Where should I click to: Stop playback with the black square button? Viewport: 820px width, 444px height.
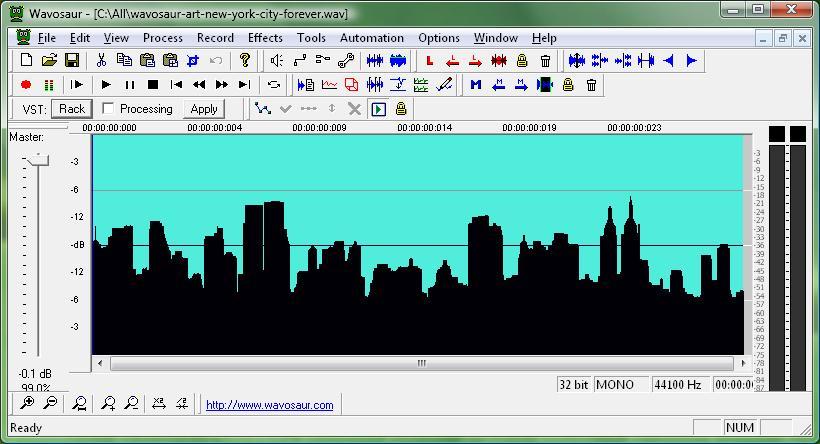(x=153, y=85)
